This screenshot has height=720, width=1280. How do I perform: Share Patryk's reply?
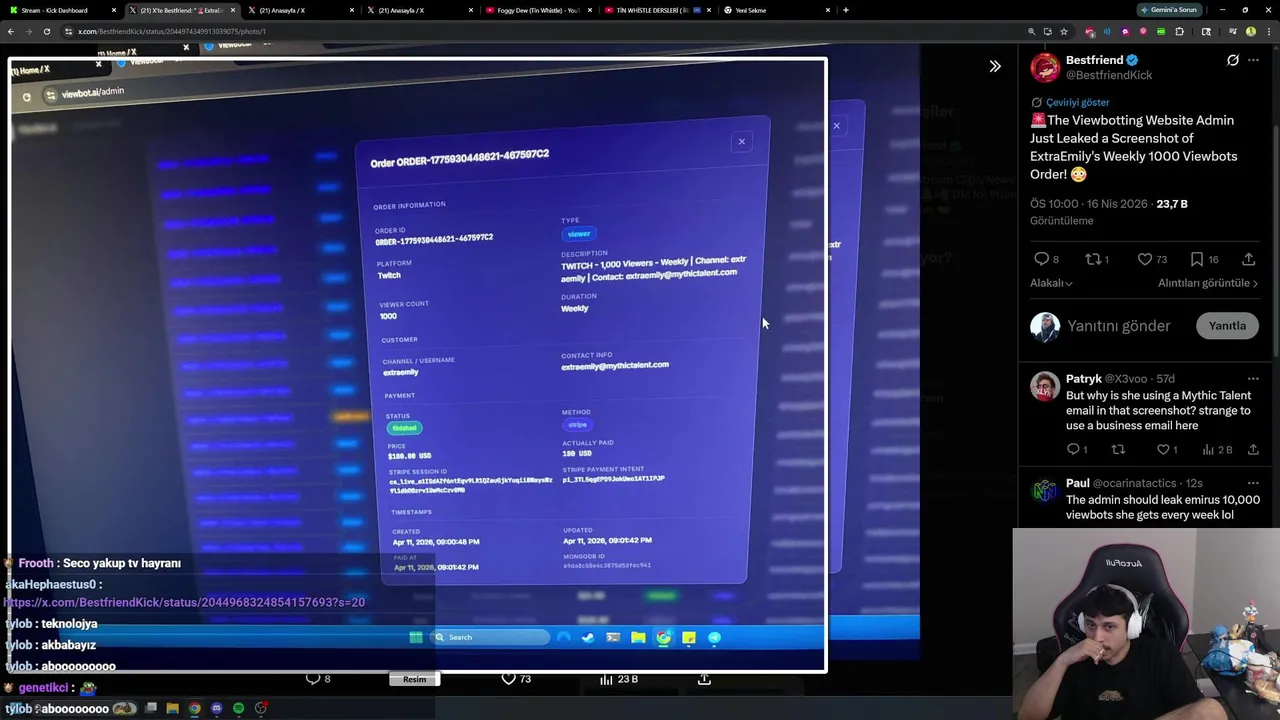[1253, 450]
